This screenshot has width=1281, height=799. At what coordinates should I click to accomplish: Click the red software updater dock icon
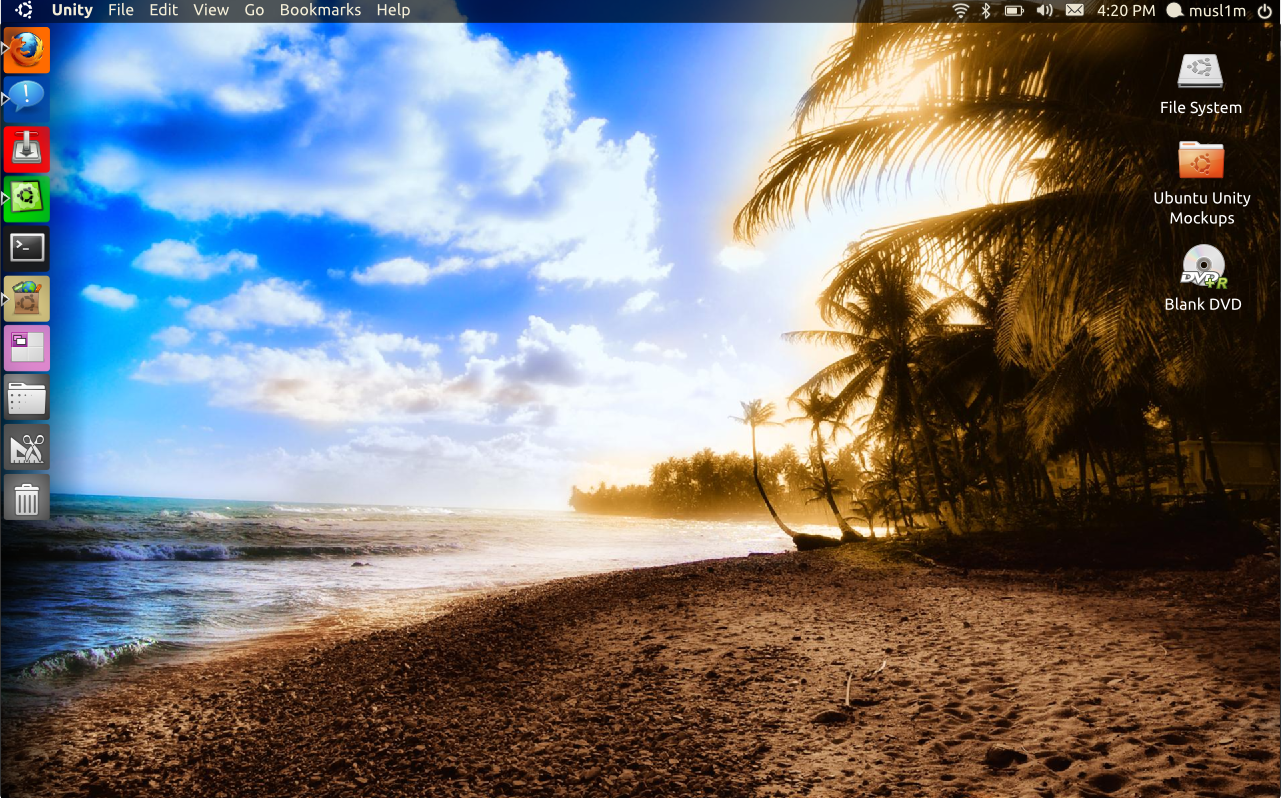[26, 149]
